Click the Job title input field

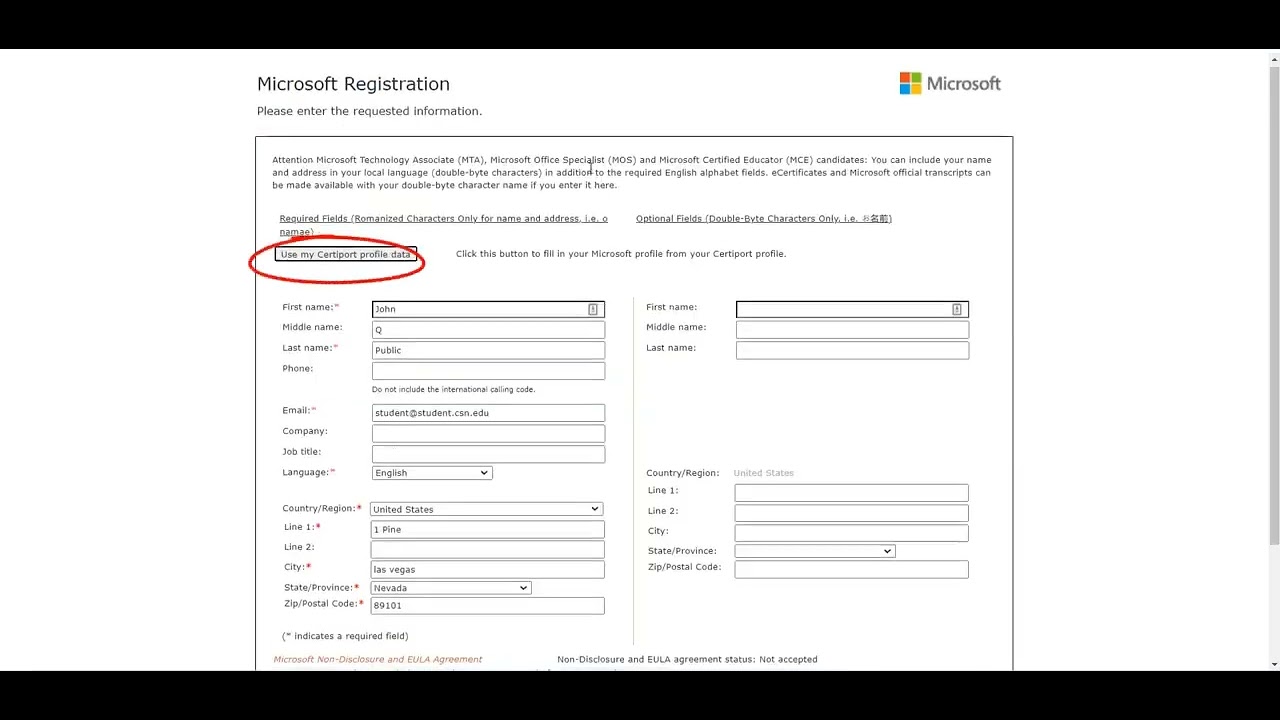coord(488,454)
